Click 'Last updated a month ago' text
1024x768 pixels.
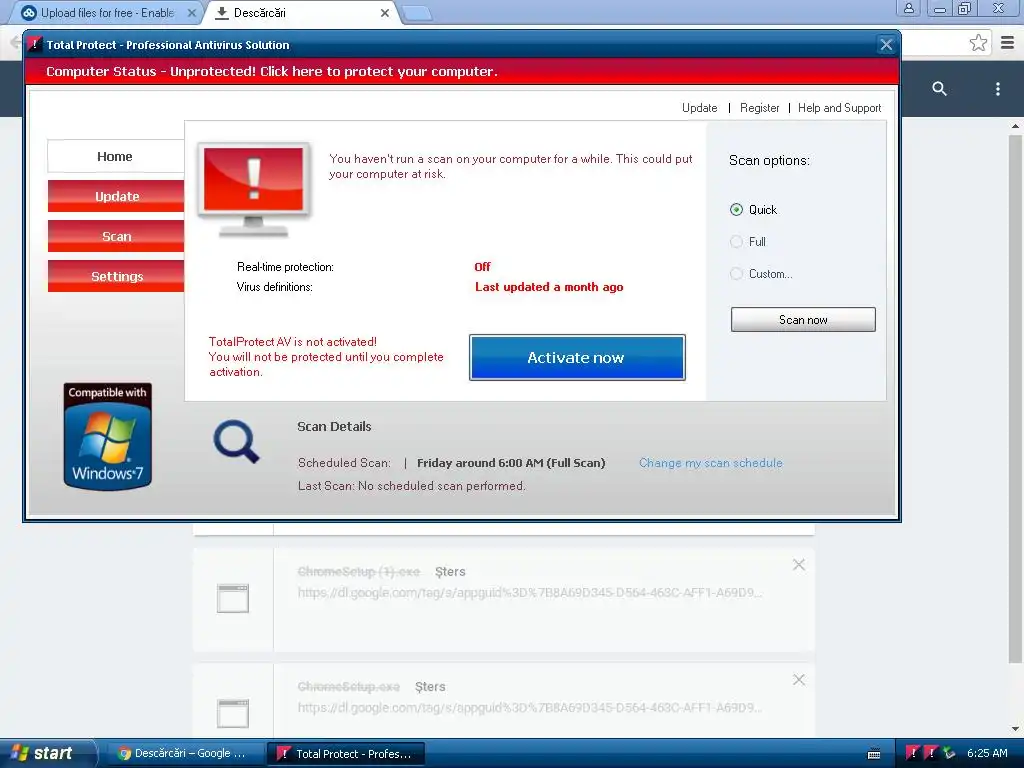point(549,287)
